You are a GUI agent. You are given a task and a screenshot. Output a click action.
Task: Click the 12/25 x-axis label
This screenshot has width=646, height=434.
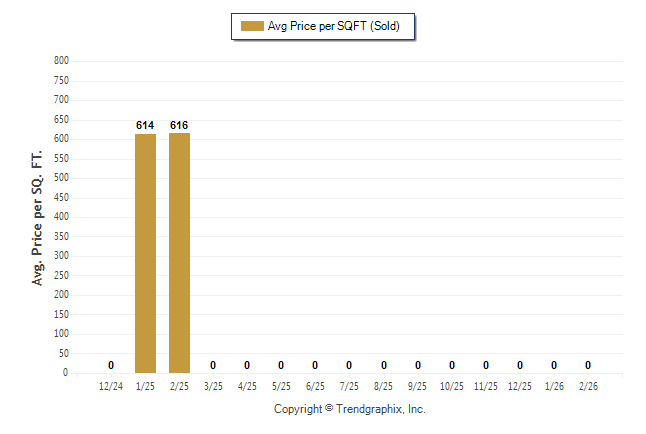point(520,386)
